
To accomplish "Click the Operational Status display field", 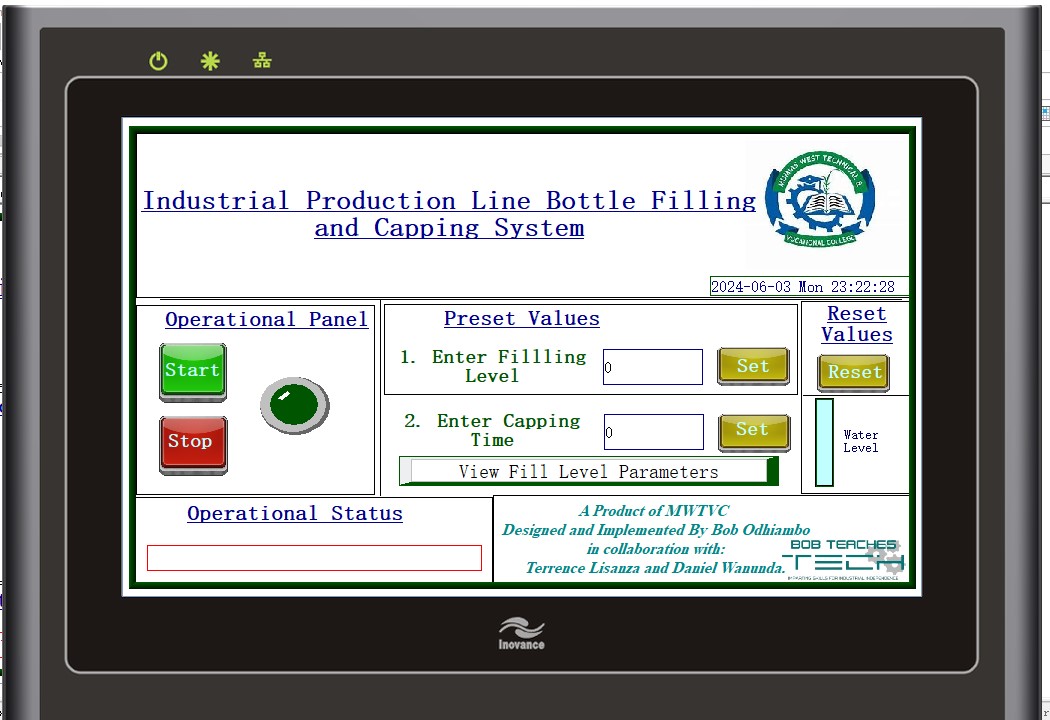I will coord(314,558).
